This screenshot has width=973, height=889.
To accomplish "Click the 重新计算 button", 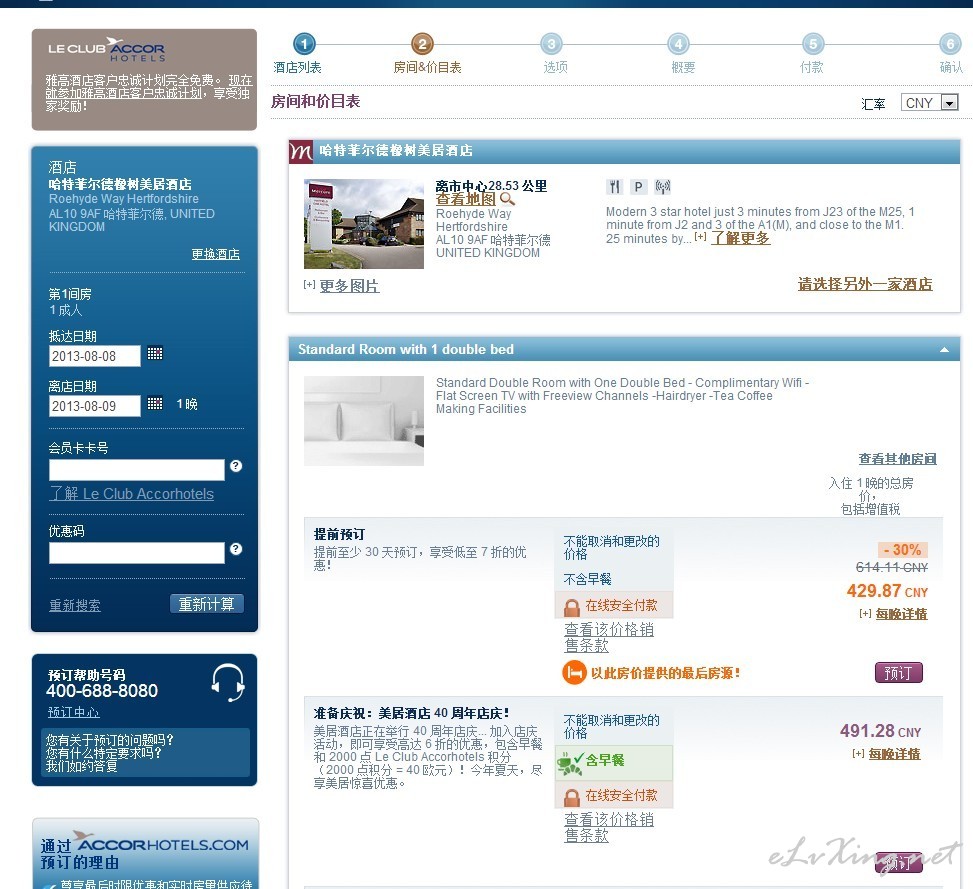I will 207,604.
